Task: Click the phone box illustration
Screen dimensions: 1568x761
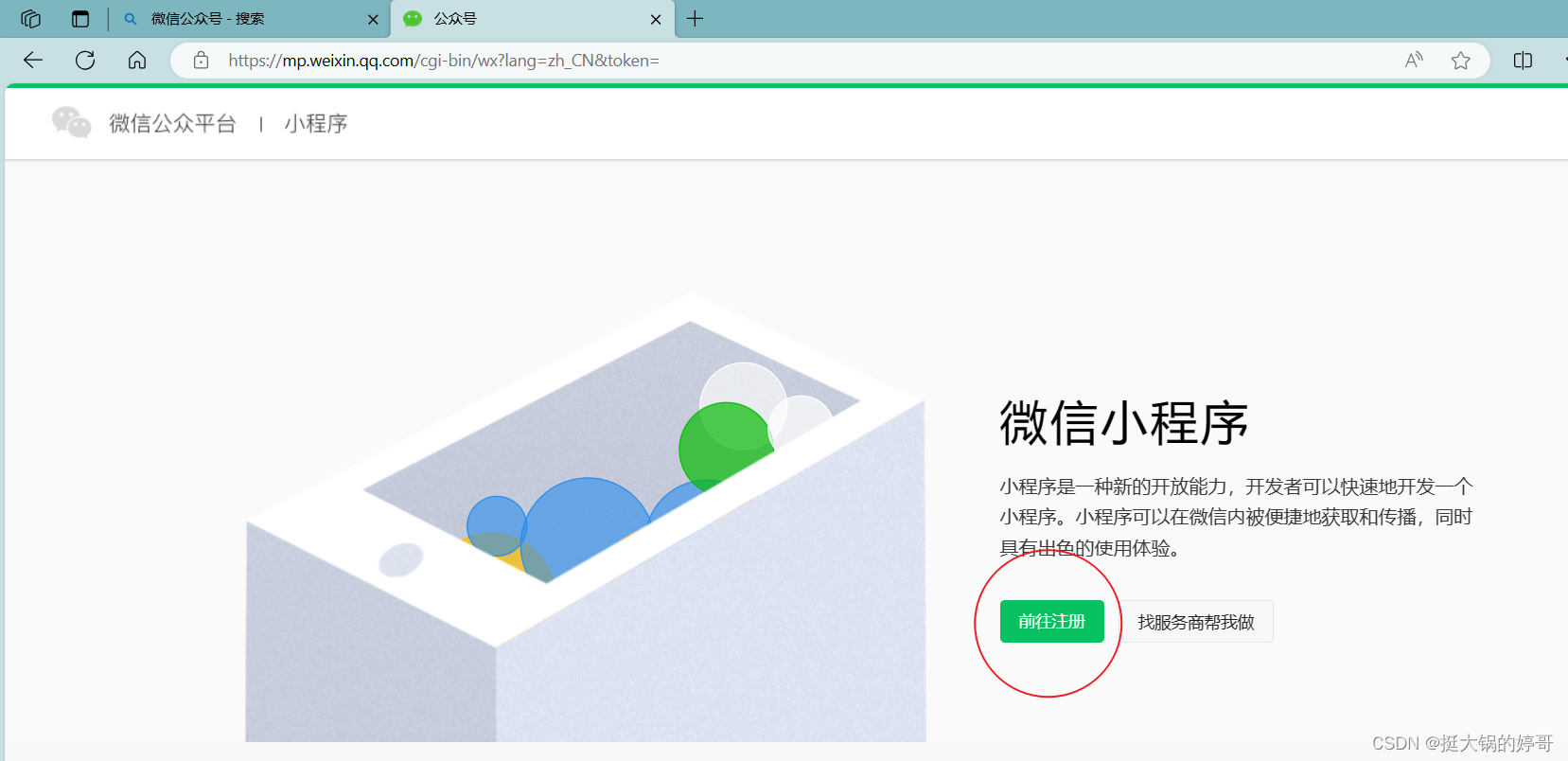Action: [x=585, y=518]
